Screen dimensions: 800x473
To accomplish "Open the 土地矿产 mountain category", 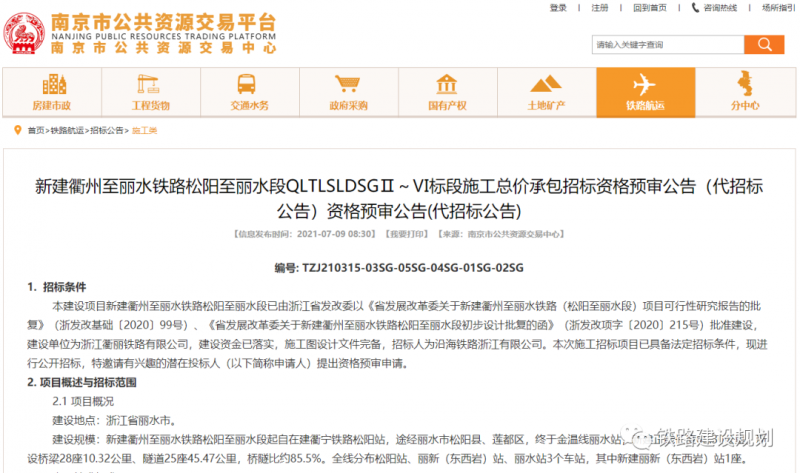I will coord(546,91).
